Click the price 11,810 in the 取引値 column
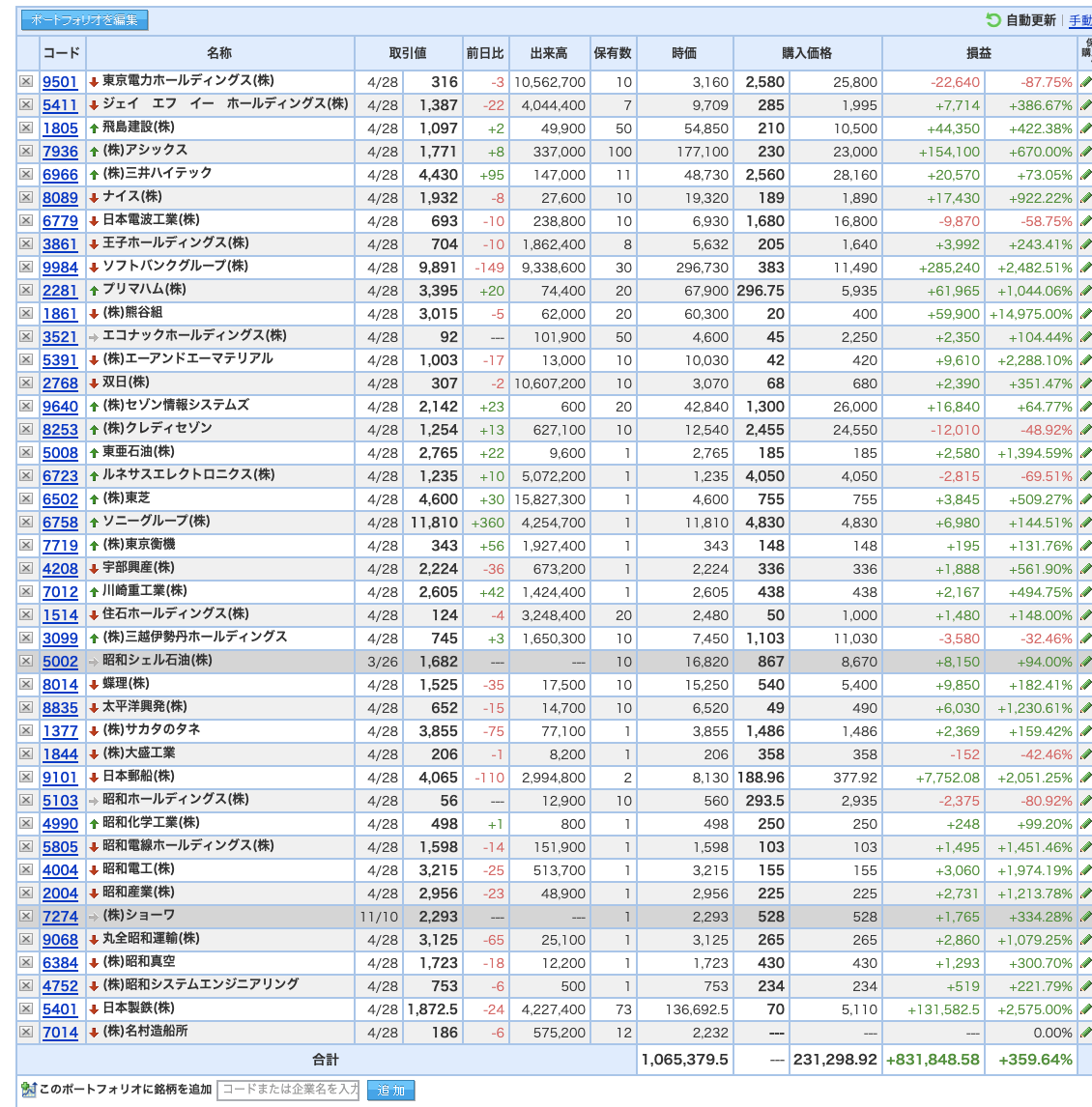The image size is (1092, 1107). pos(434,524)
